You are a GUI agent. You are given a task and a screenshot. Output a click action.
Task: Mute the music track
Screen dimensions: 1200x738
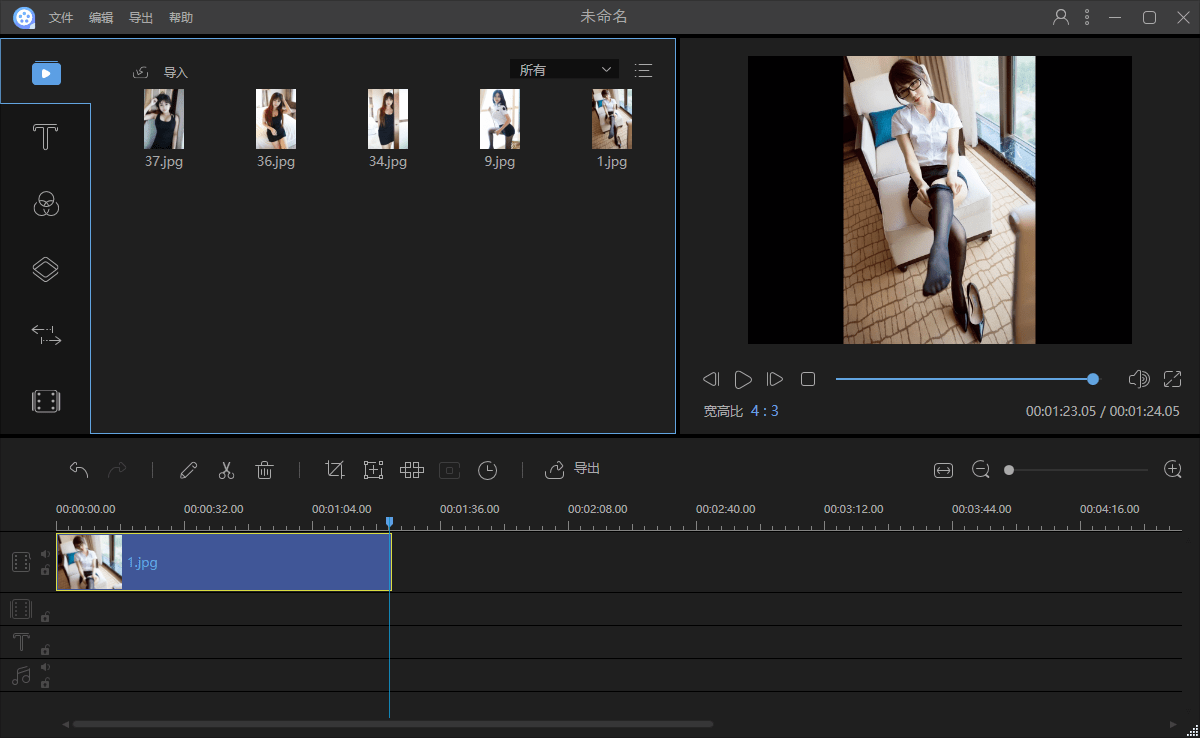pos(45,666)
